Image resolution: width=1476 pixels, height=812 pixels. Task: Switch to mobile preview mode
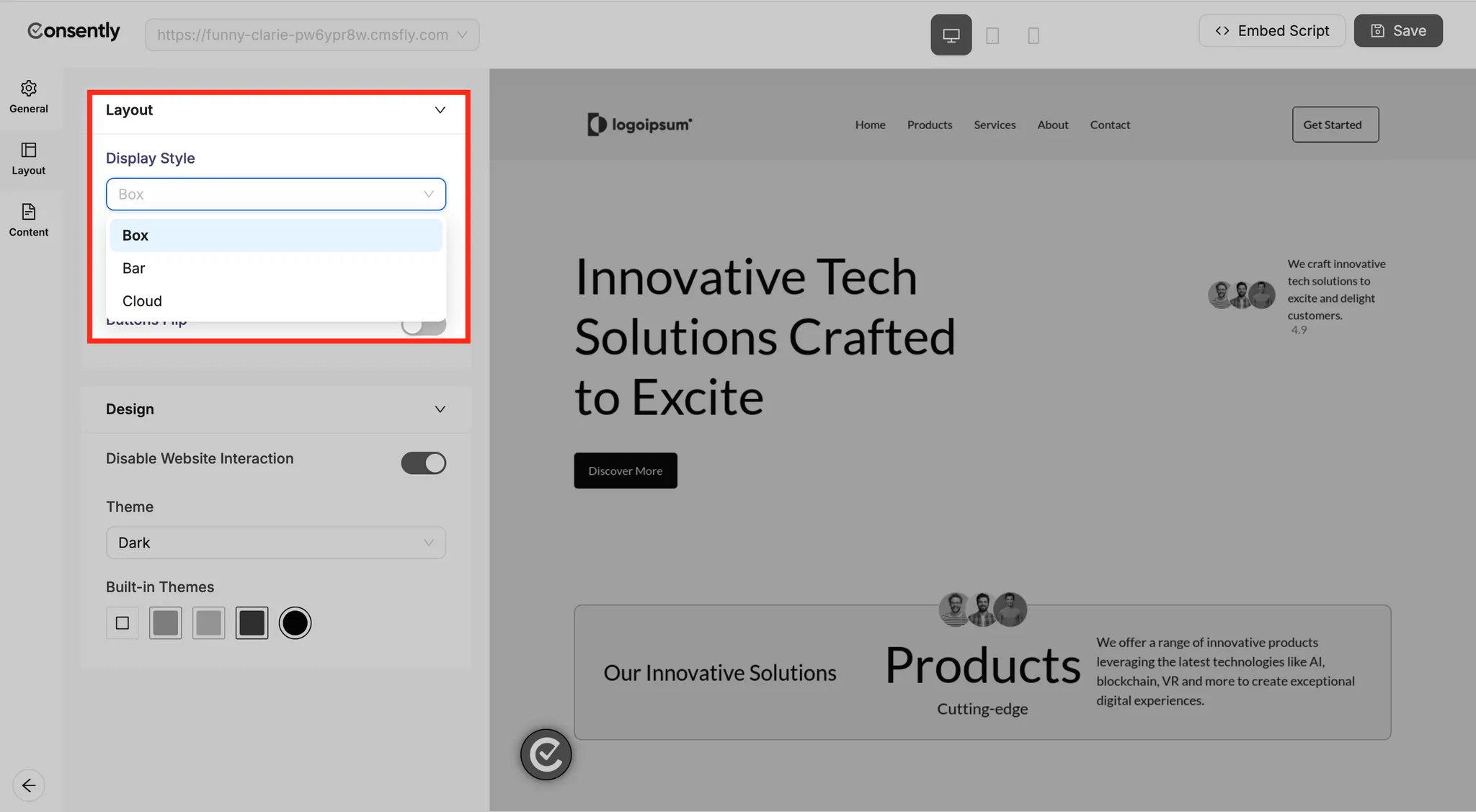[x=1034, y=34]
